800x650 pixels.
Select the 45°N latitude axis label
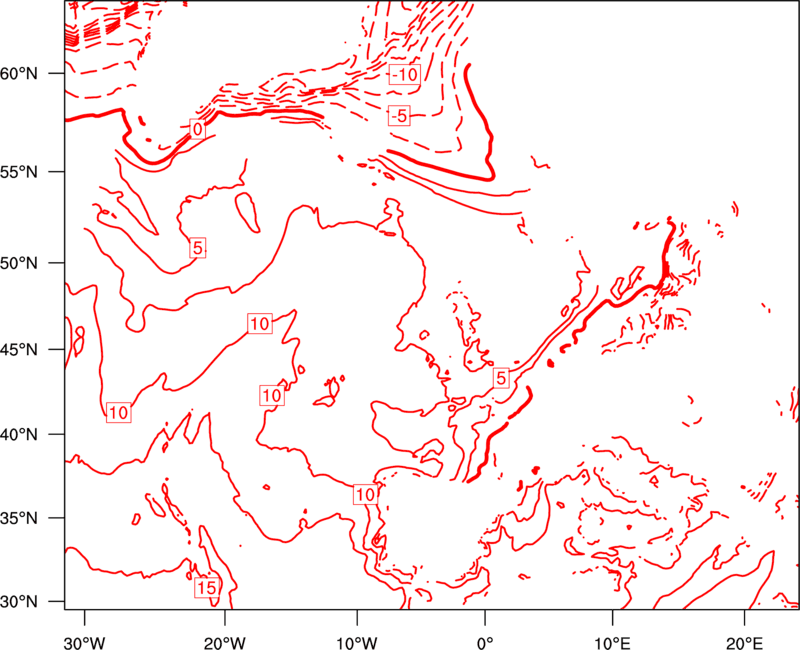(x=19, y=349)
